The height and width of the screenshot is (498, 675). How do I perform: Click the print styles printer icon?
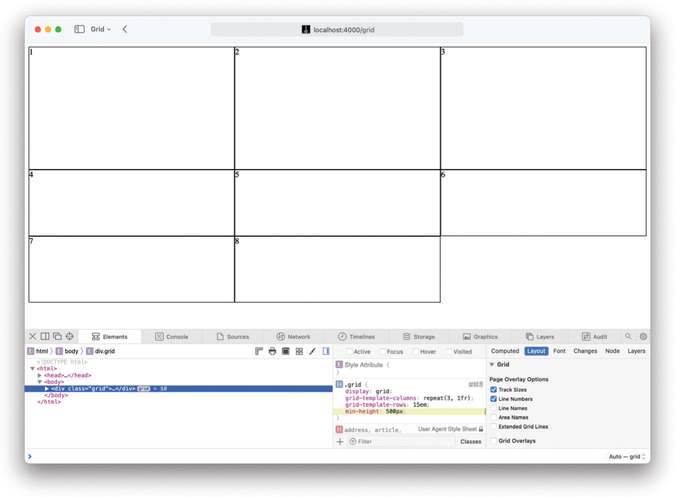click(x=272, y=352)
